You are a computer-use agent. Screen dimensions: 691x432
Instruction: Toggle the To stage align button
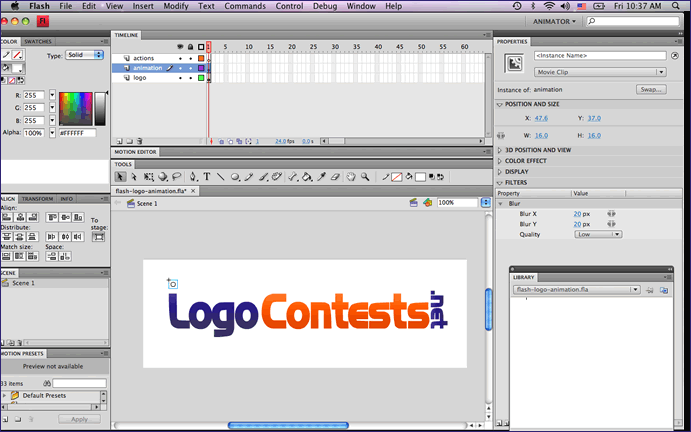(x=98, y=237)
